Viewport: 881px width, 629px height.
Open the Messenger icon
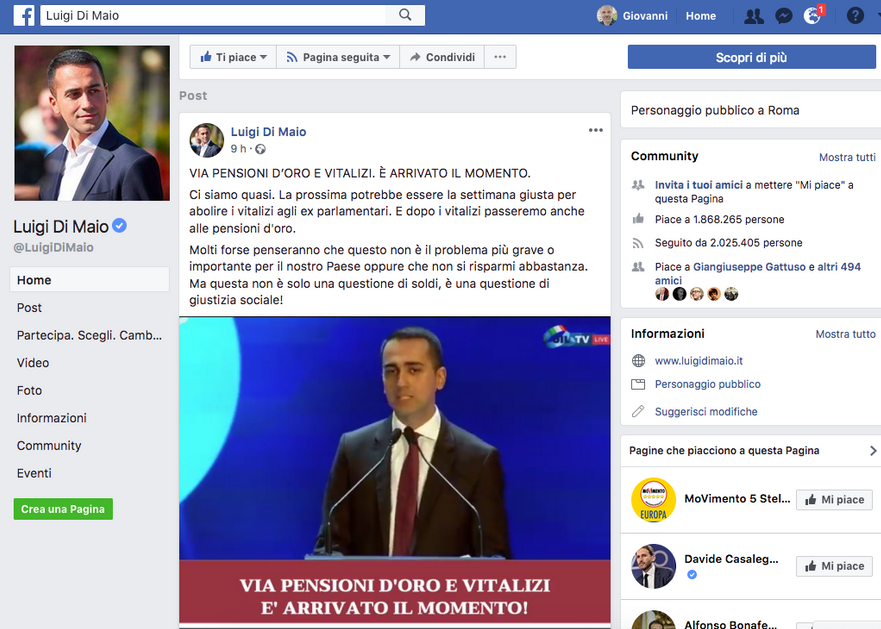click(x=783, y=16)
